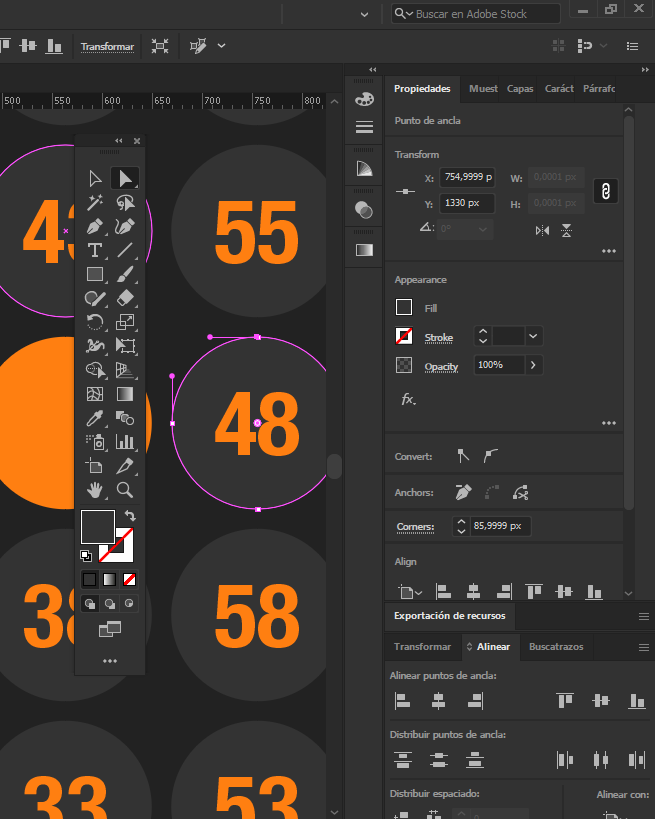
Task: Select the Warp tool
Action: tap(95, 346)
